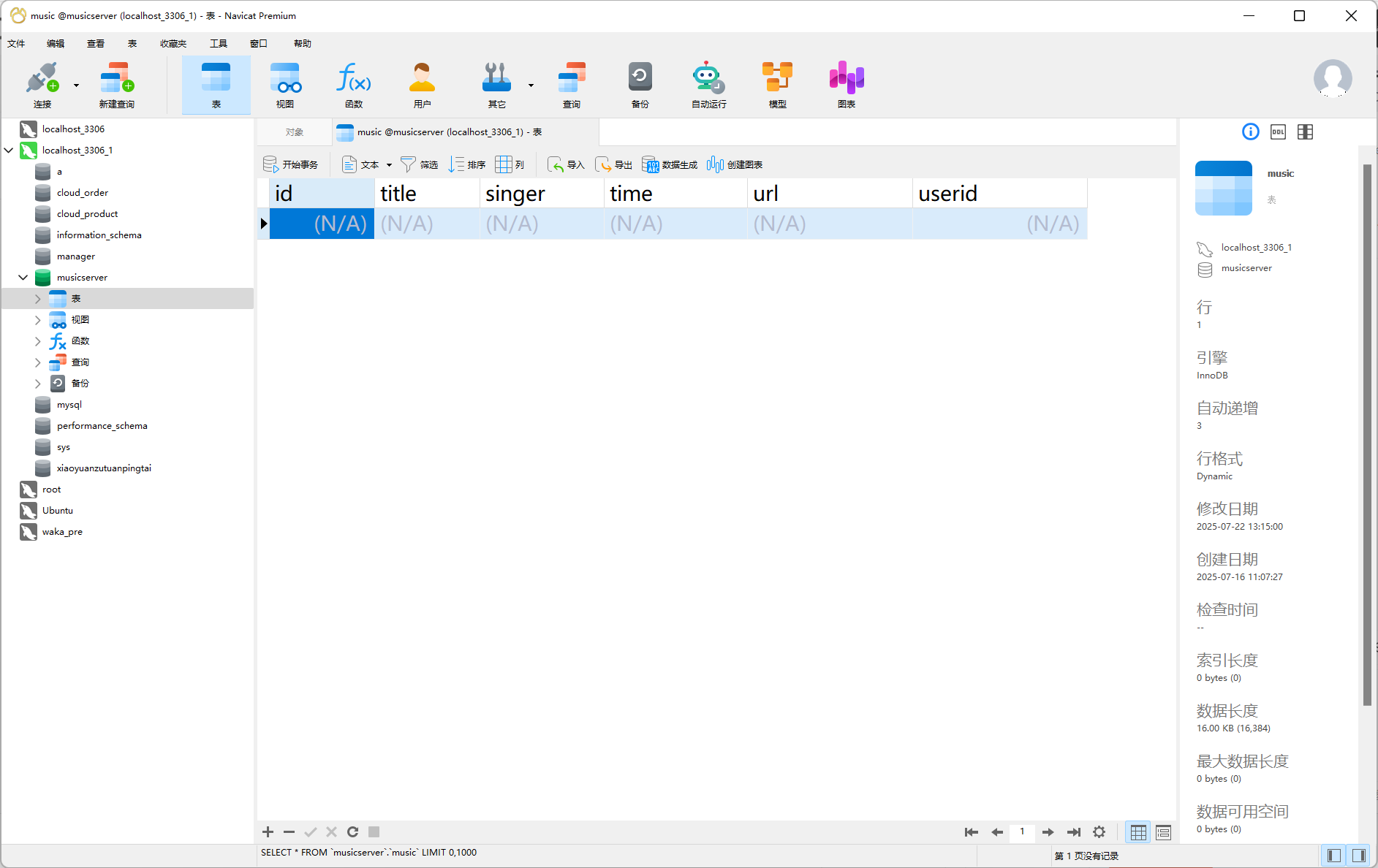The width and height of the screenshot is (1378, 868).
Task: Click the Export (导出) button
Action: point(613,164)
